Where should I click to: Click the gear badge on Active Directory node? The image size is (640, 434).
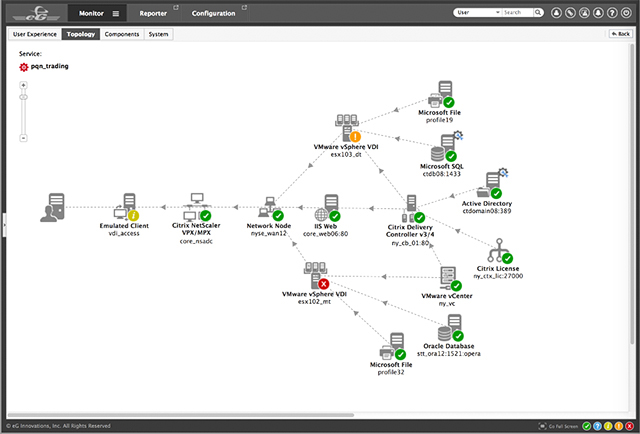[x=503, y=173]
